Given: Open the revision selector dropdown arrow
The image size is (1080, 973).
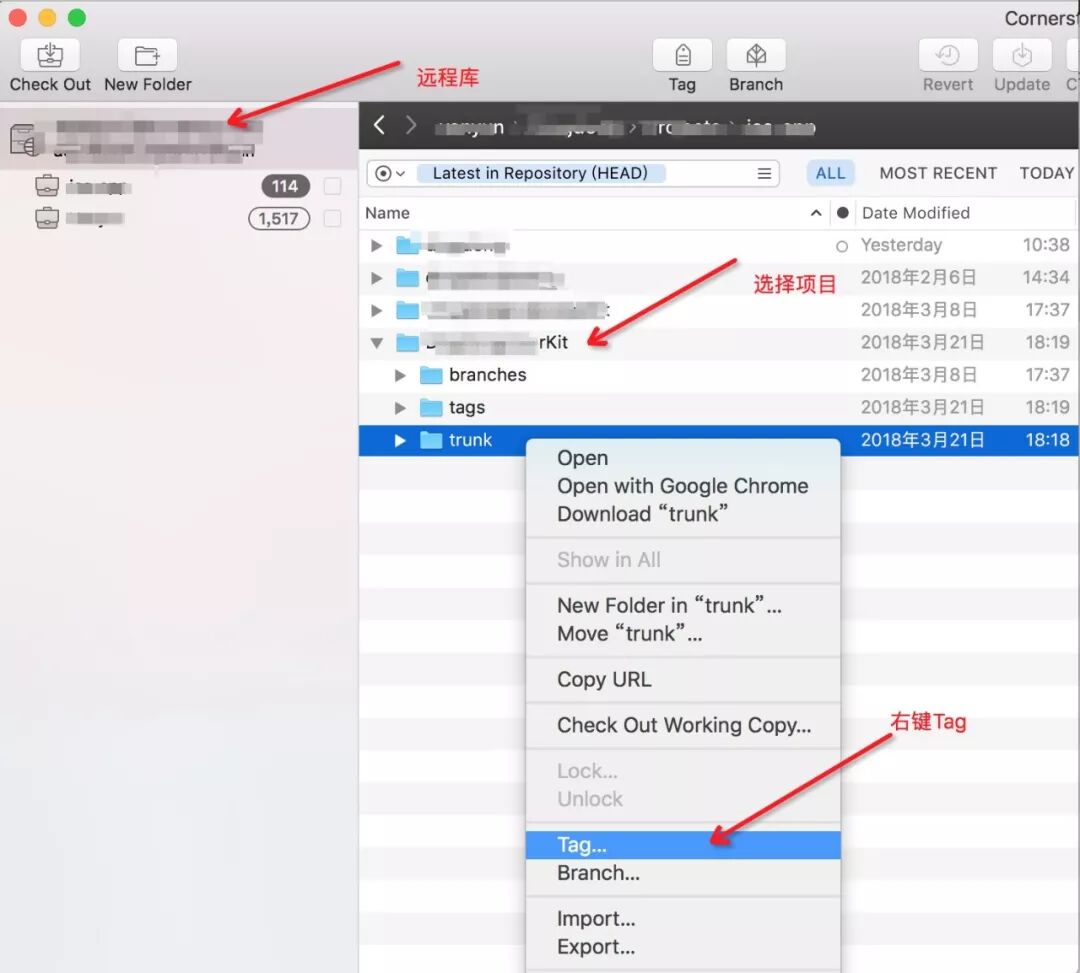Looking at the screenshot, I should (x=400, y=174).
